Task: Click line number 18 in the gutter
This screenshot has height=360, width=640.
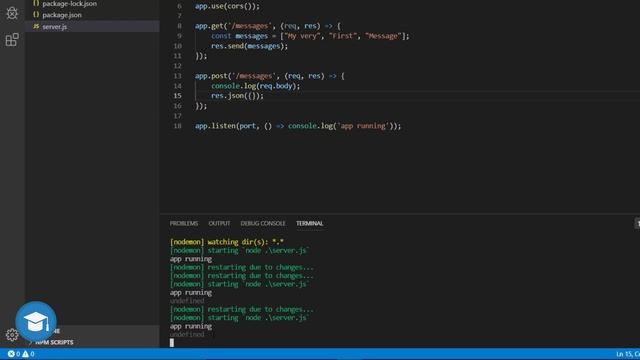Action: tap(177, 126)
